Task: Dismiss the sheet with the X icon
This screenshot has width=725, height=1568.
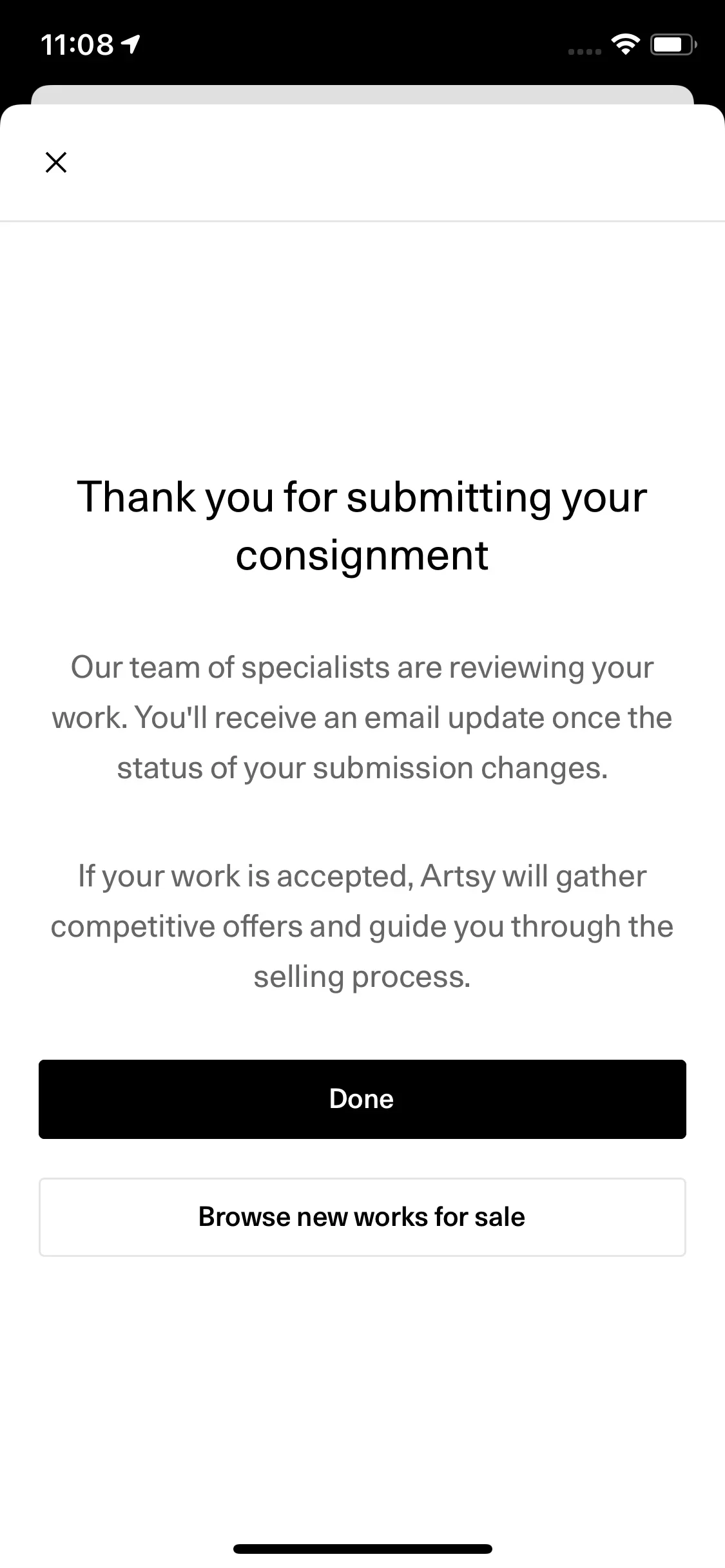Action: pos(56,162)
